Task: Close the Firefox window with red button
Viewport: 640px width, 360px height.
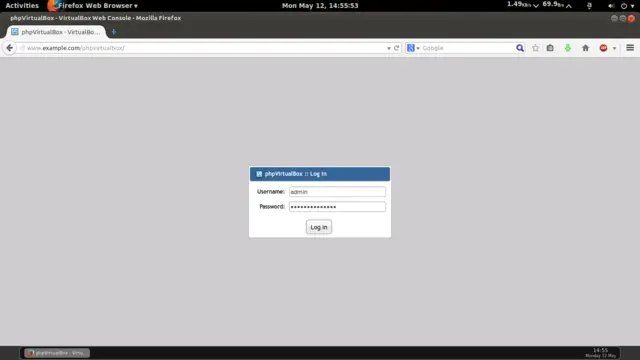Action: 631,18
